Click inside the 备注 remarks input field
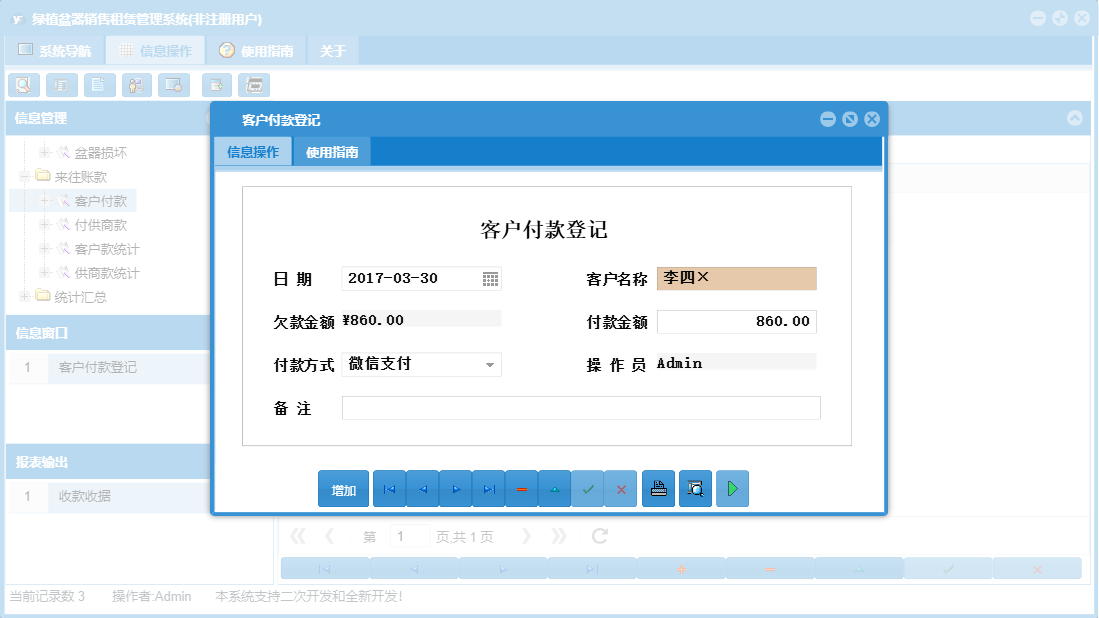The width and height of the screenshot is (1099, 618). coord(580,408)
